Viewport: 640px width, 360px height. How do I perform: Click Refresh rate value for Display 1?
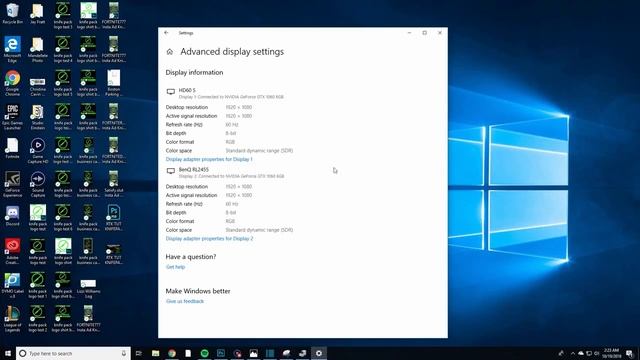[232, 124]
